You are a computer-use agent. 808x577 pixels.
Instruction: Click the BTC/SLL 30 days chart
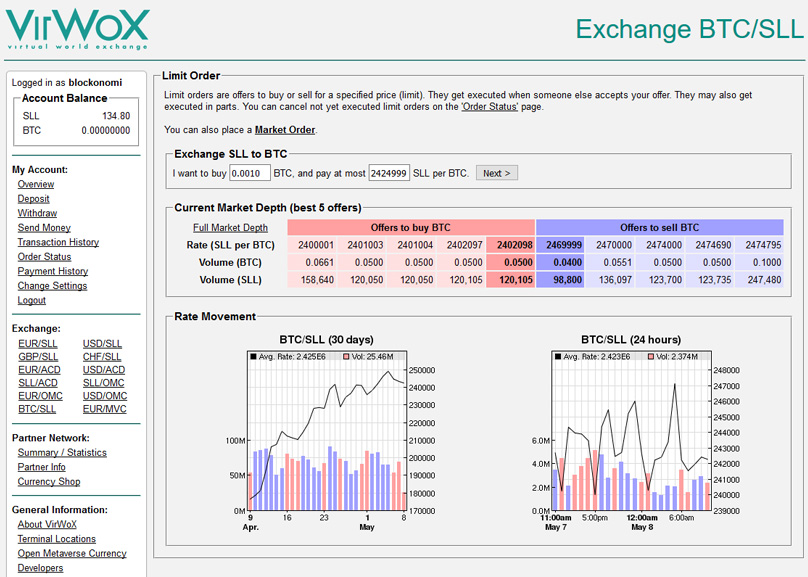(x=330, y=433)
